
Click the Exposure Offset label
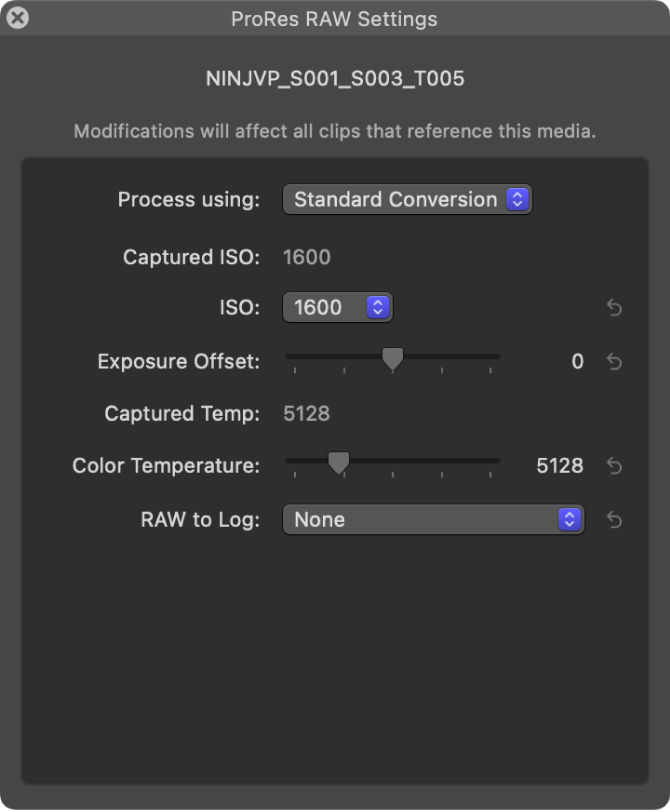tap(178, 362)
